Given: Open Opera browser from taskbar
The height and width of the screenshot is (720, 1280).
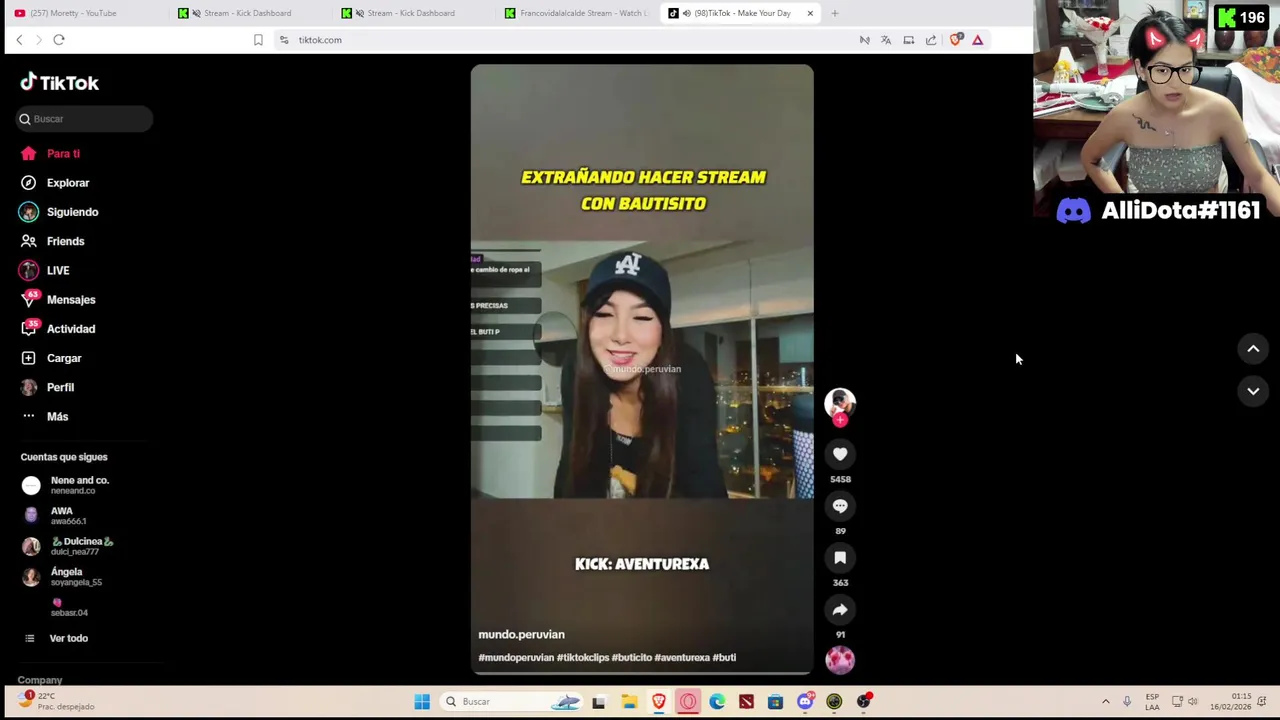Looking at the screenshot, I should 688,702.
